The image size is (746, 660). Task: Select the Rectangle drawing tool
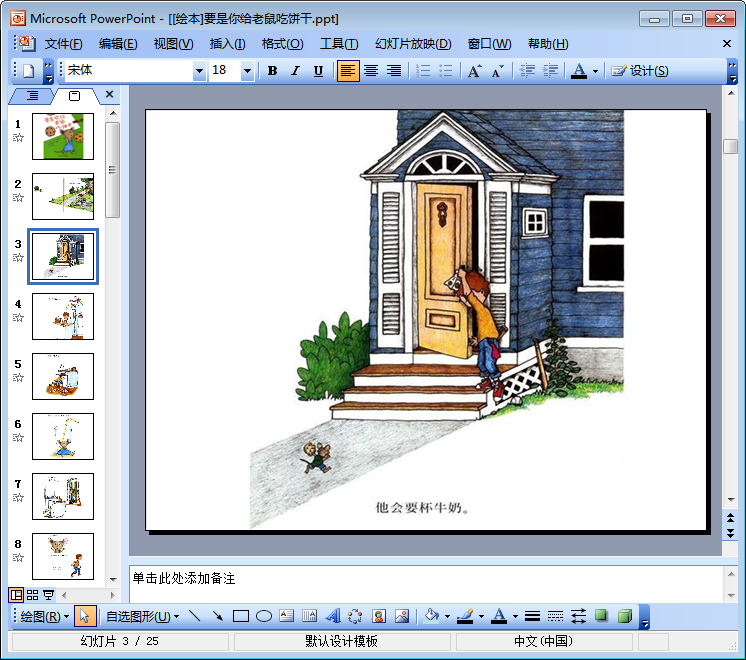coord(241,616)
